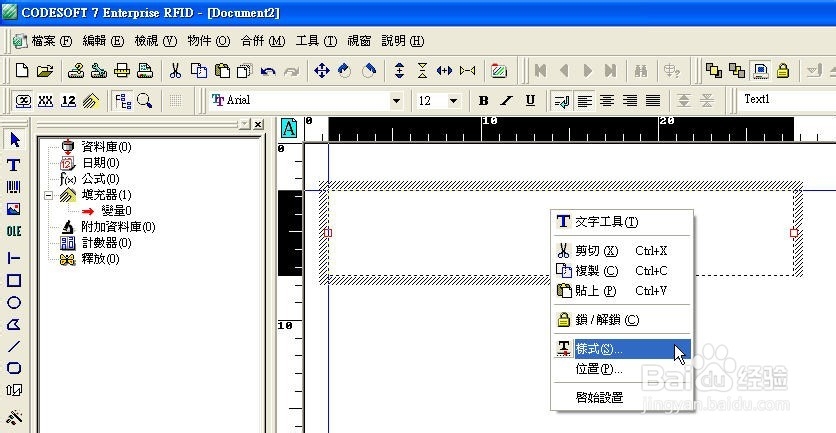Close the data sources side panel

pyautogui.click(x=258, y=124)
